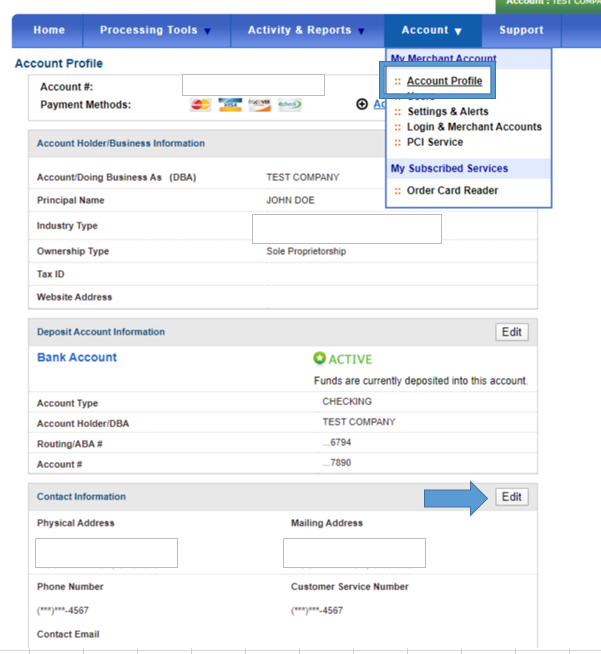Click the Funds are currently deposited message
This screenshot has height=654, width=601.
(421, 381)
